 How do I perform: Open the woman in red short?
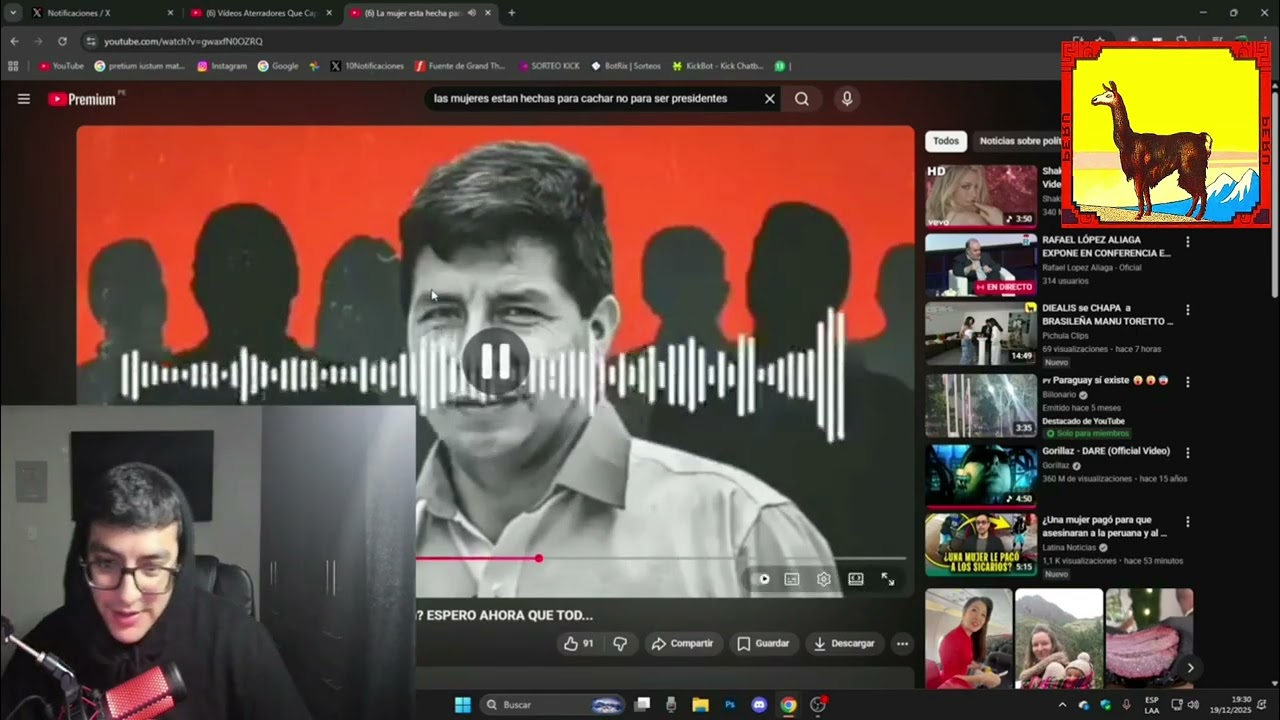point(968,638)
